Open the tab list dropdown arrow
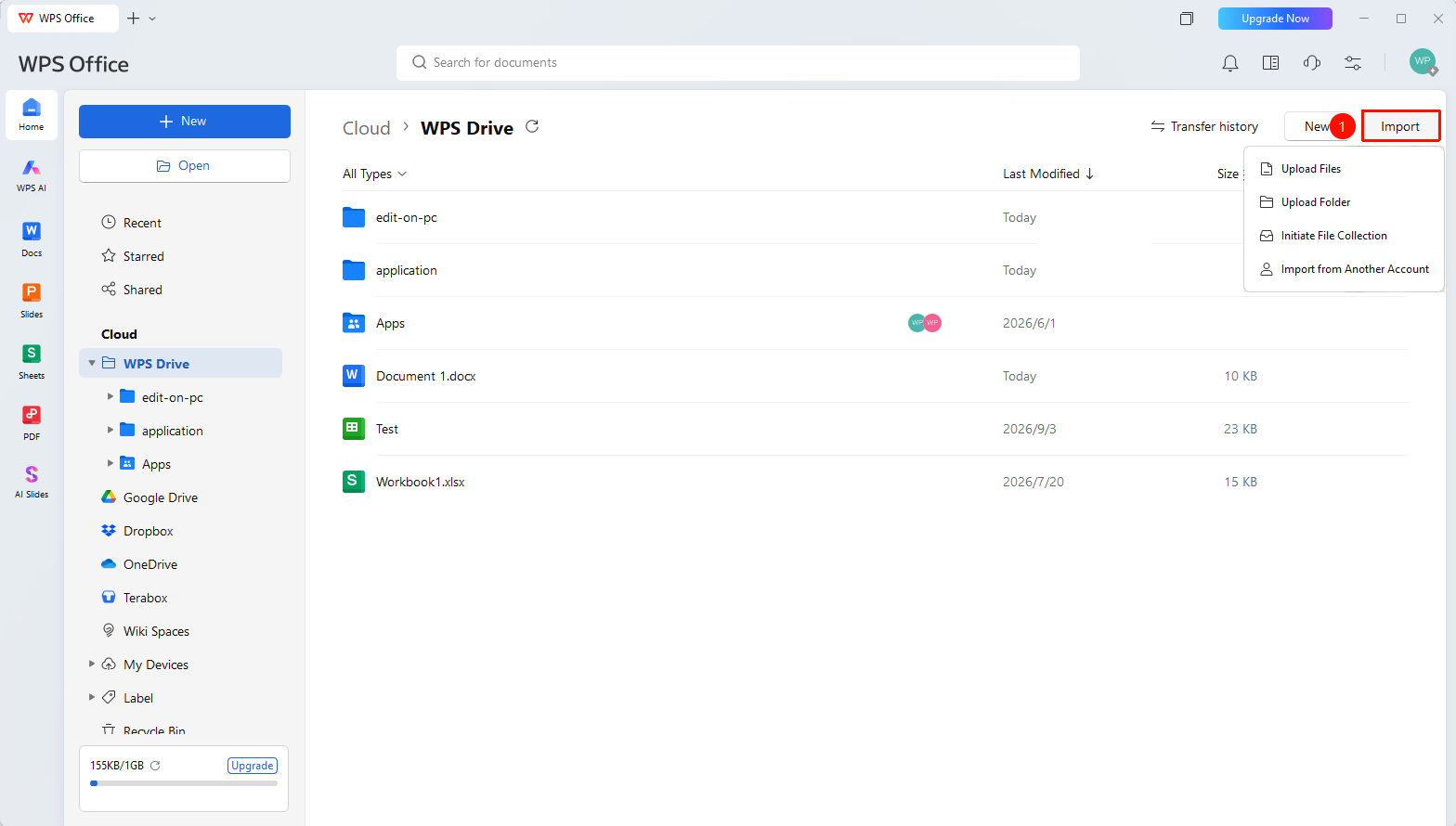Viewport: 1456px width, 826px height. click(152, 19)
